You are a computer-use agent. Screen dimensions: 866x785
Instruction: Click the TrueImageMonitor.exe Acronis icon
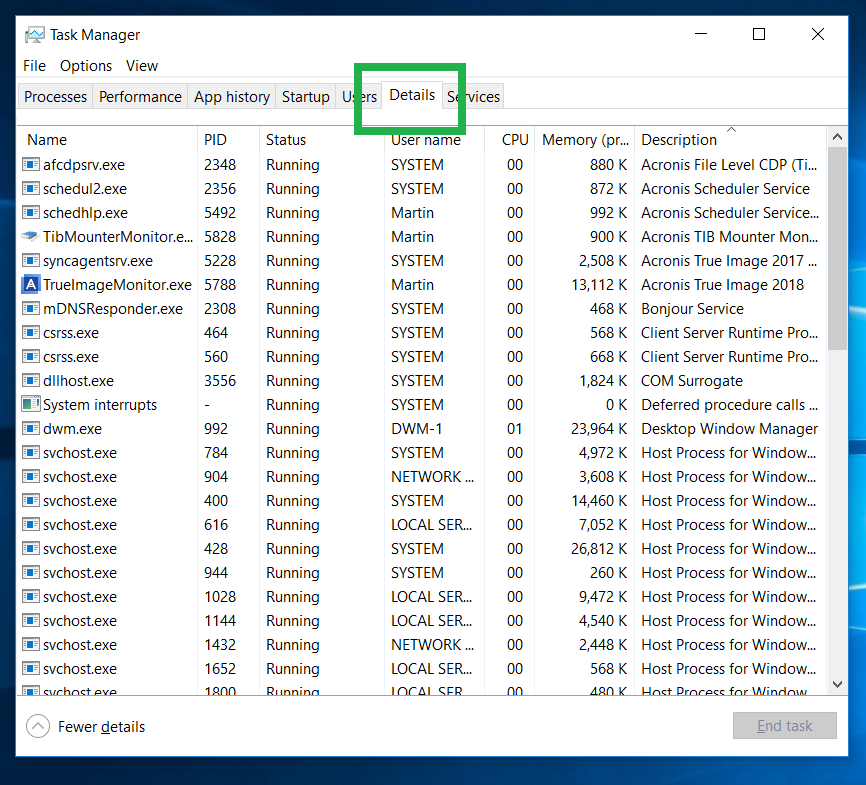click(x=30, y=285)
